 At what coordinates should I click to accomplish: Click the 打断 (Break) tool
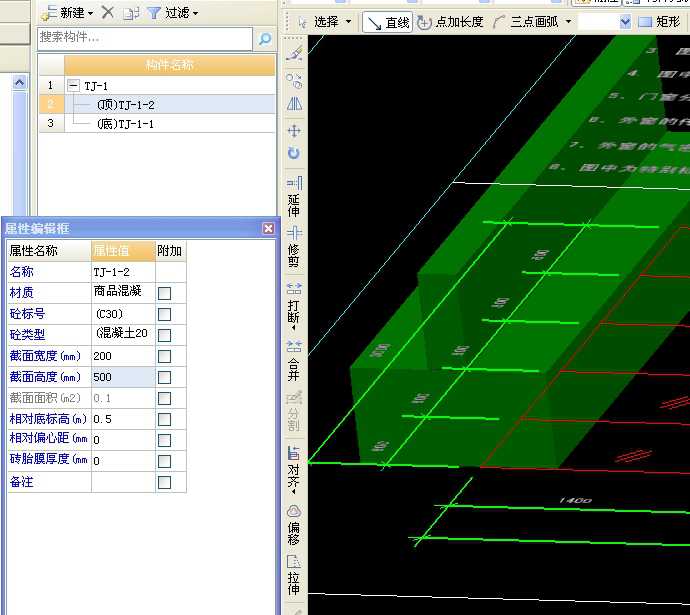294,306
